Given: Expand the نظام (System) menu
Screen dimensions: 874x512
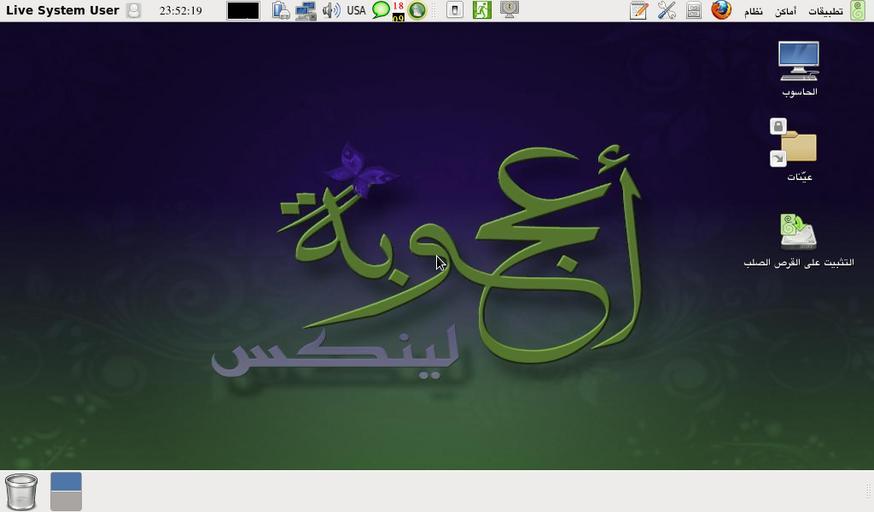Looking at the screenshot, I should (x=754, y=11).
